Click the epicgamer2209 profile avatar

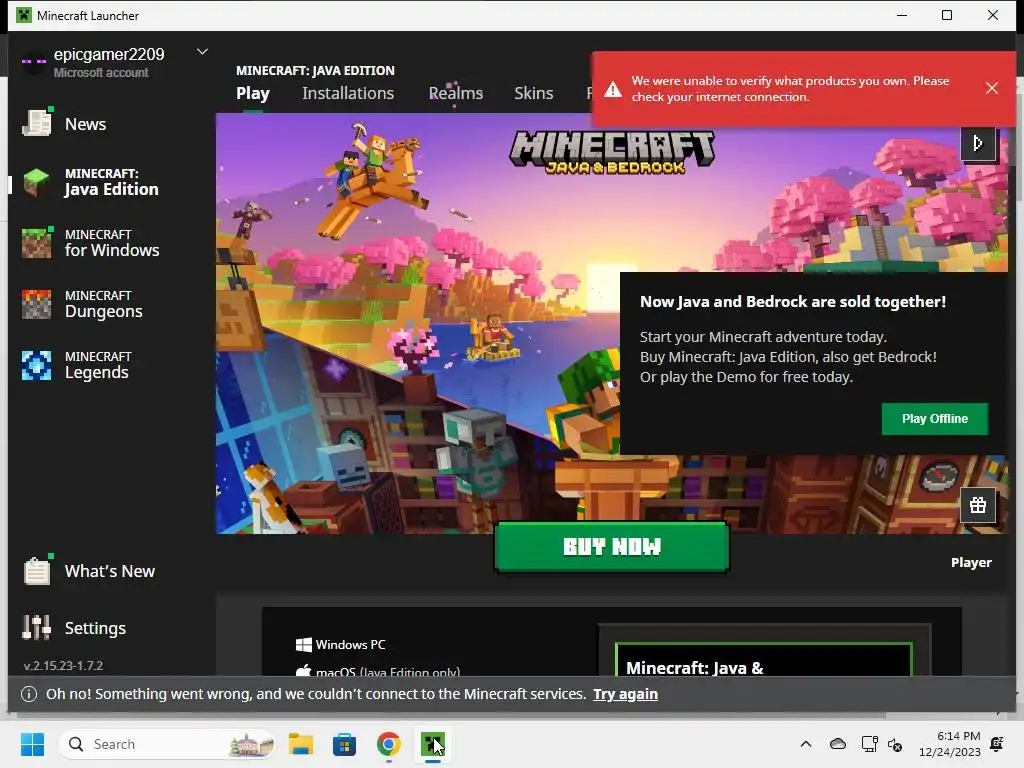[x=33, y=62]
